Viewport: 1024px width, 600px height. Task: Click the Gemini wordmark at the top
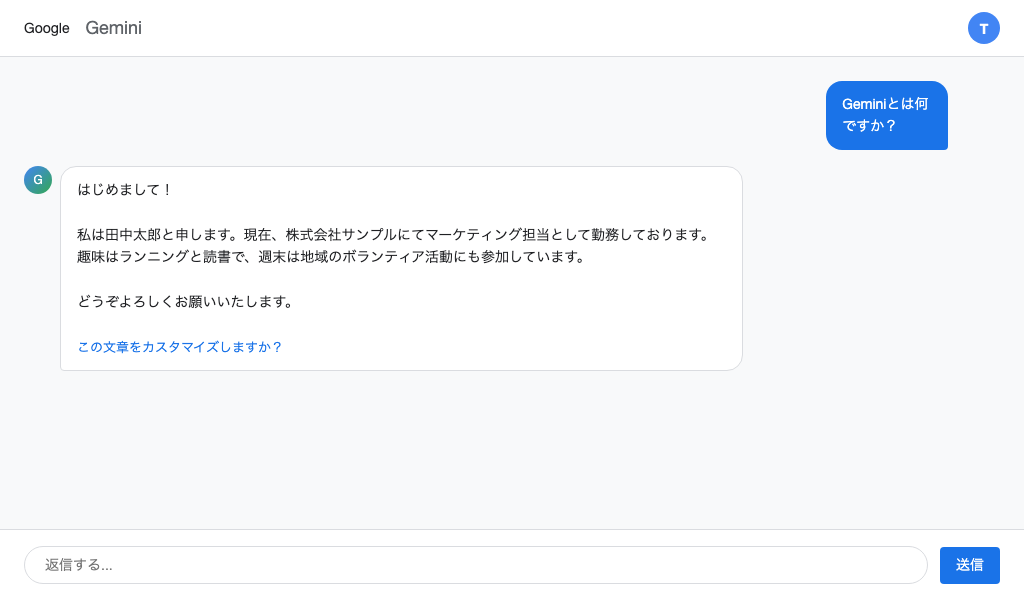click(x=113, y=28)
